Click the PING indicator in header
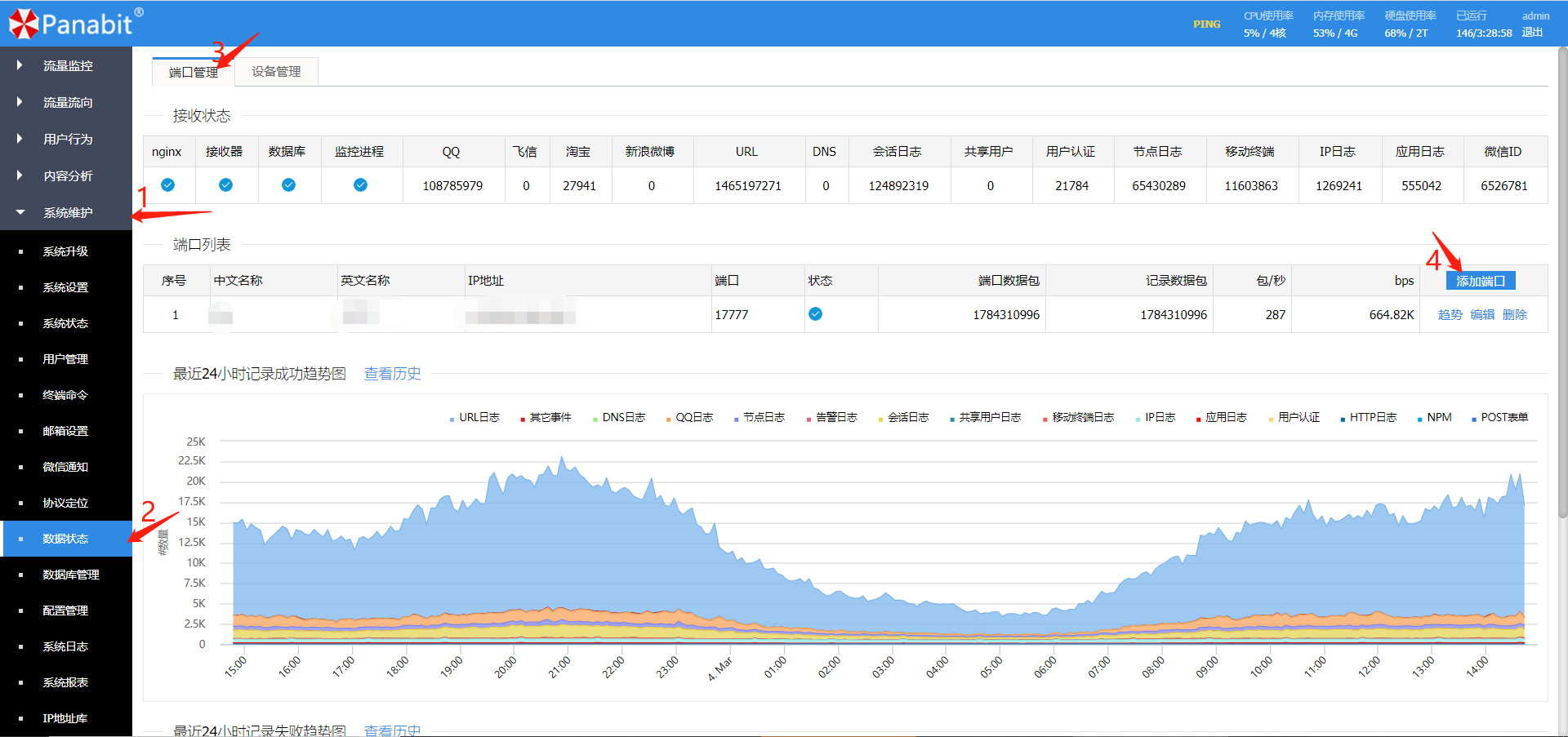The image size is (1568, 737). pos(1206,24)
